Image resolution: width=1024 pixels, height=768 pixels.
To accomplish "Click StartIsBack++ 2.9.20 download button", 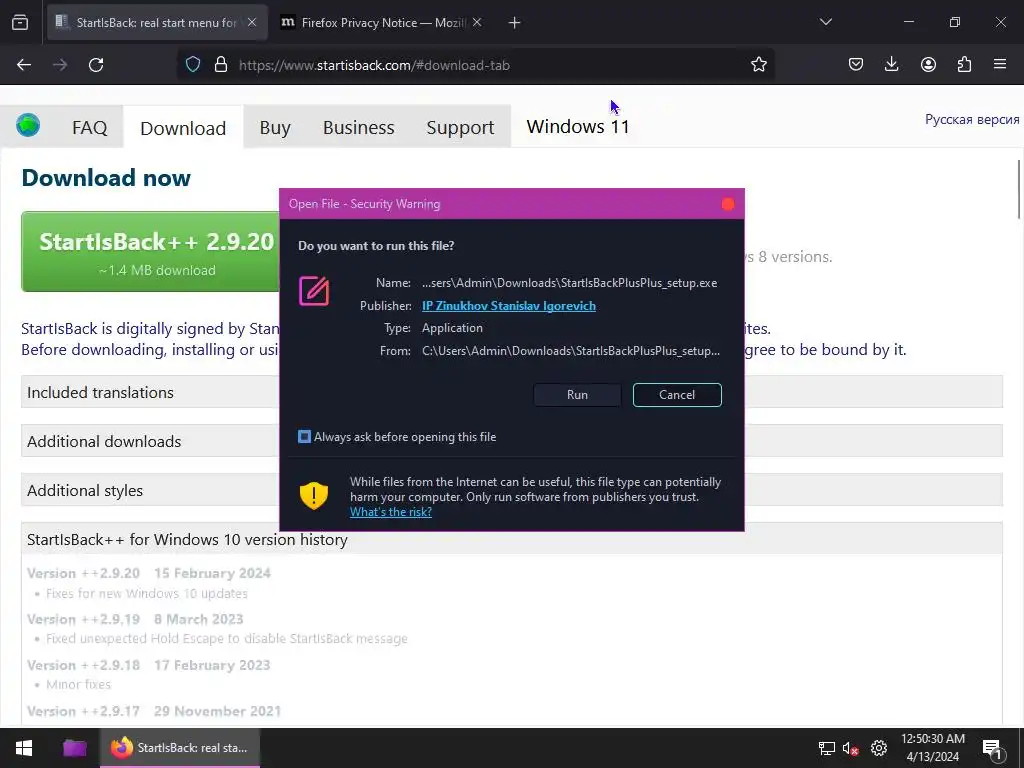I will (x=151, y=251).
